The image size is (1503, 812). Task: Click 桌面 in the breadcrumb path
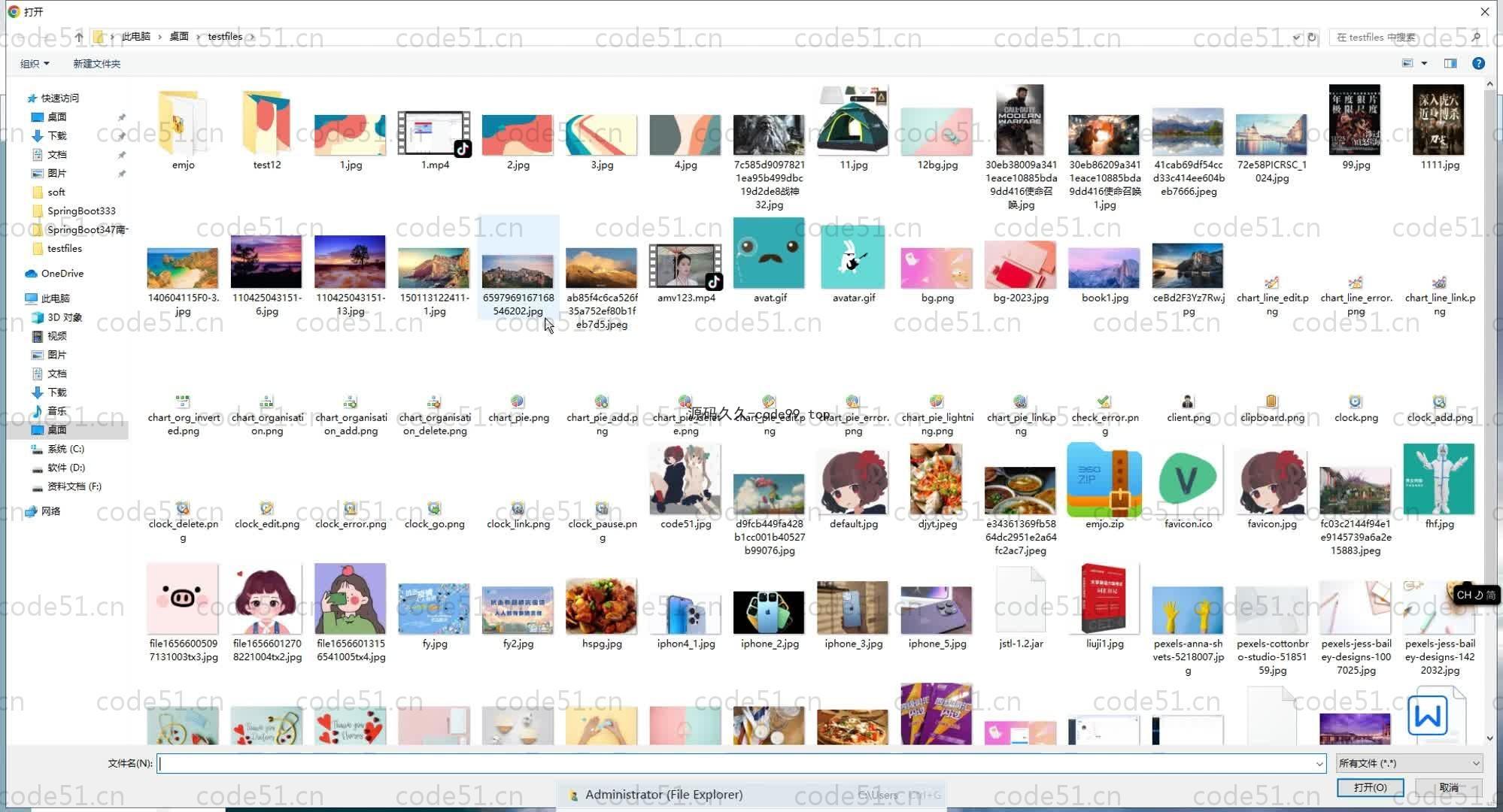[x=179, y=37]
